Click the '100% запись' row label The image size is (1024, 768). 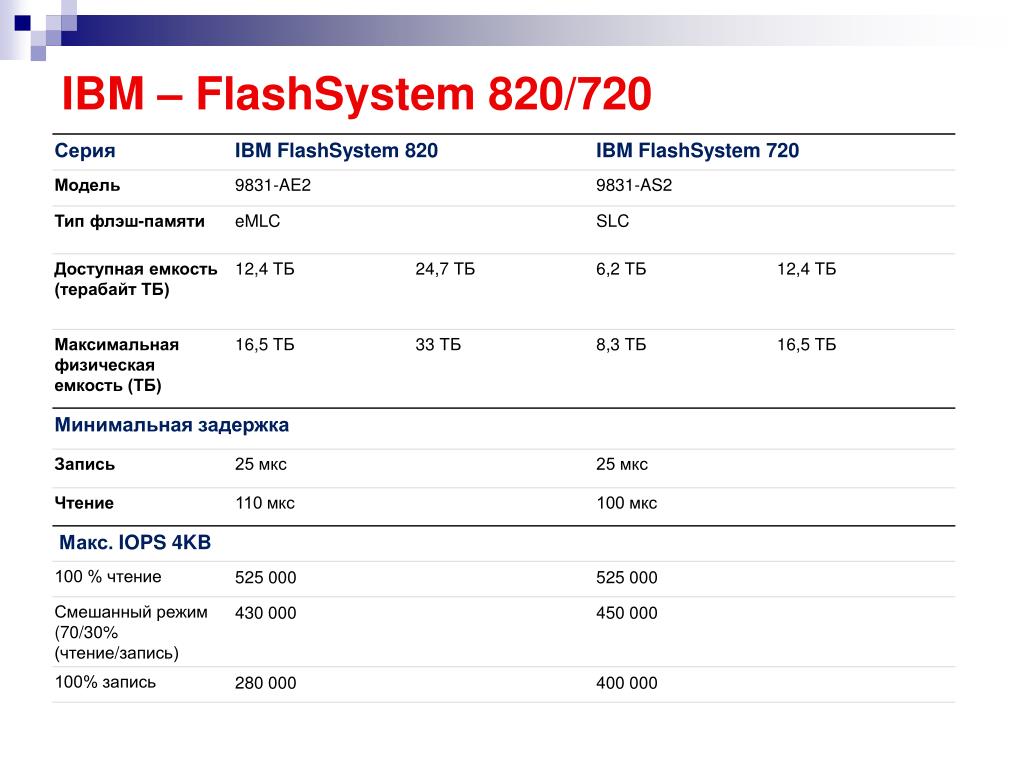click(105, 682)
